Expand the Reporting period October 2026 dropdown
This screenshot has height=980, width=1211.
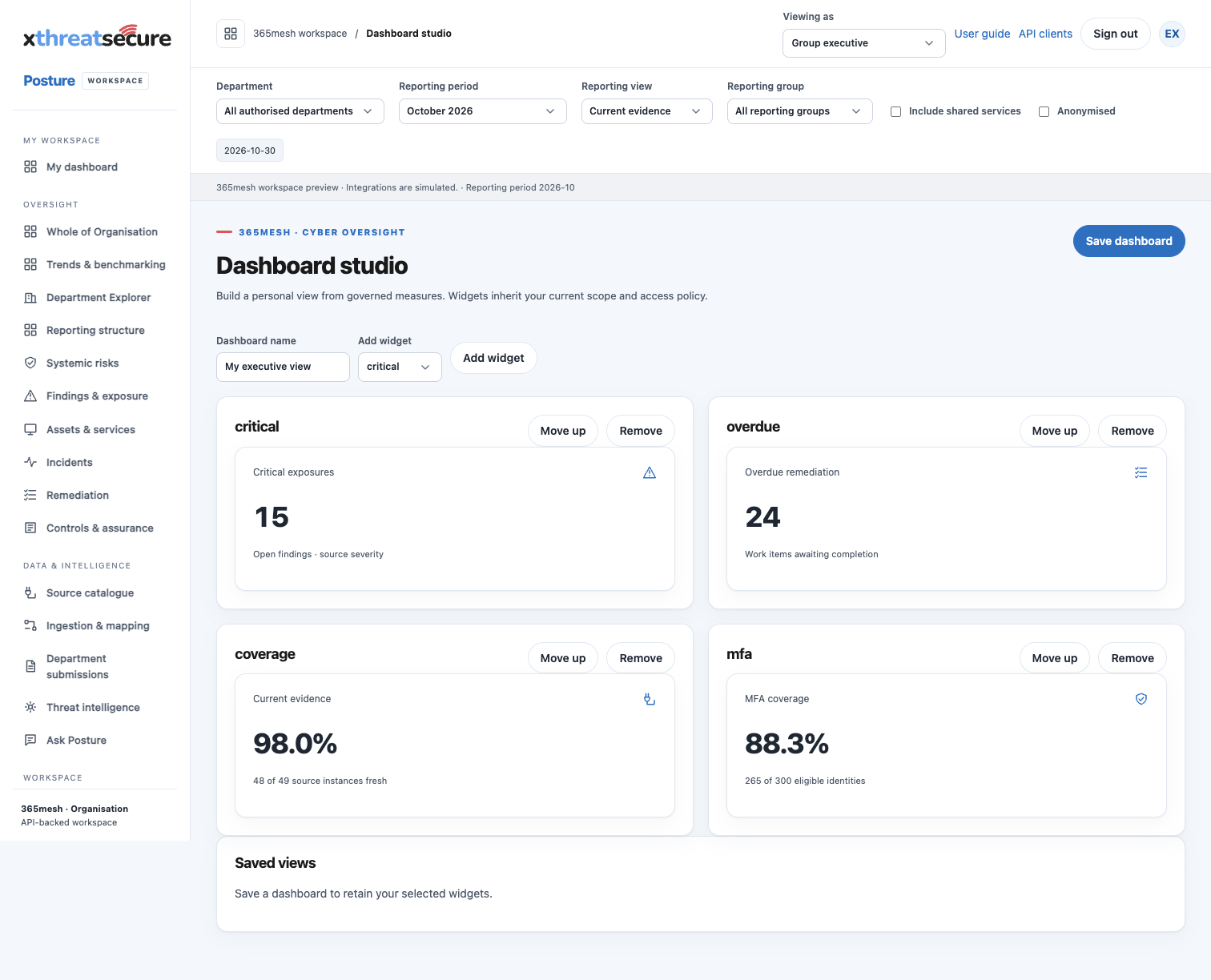point(482,111)
